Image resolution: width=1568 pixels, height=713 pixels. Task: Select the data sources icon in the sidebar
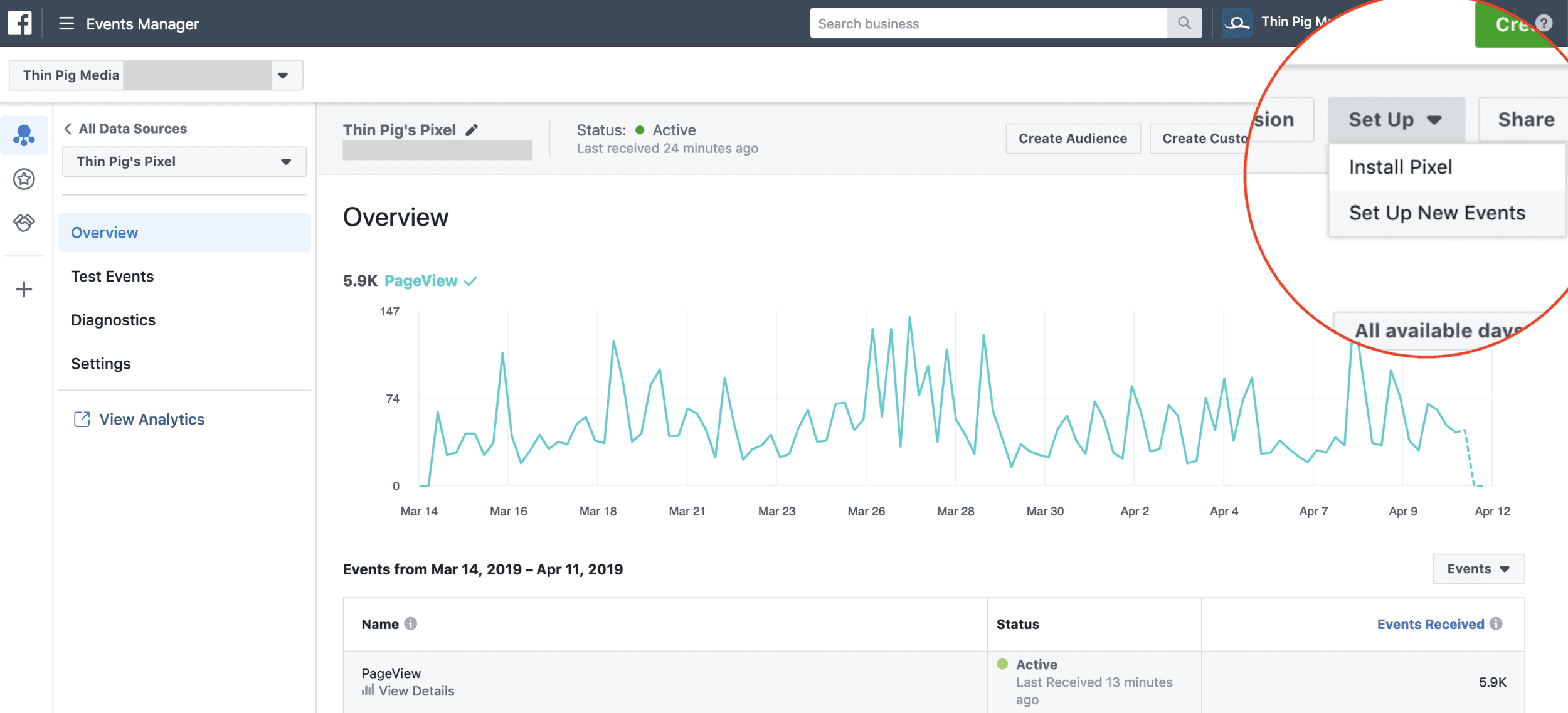24,135
